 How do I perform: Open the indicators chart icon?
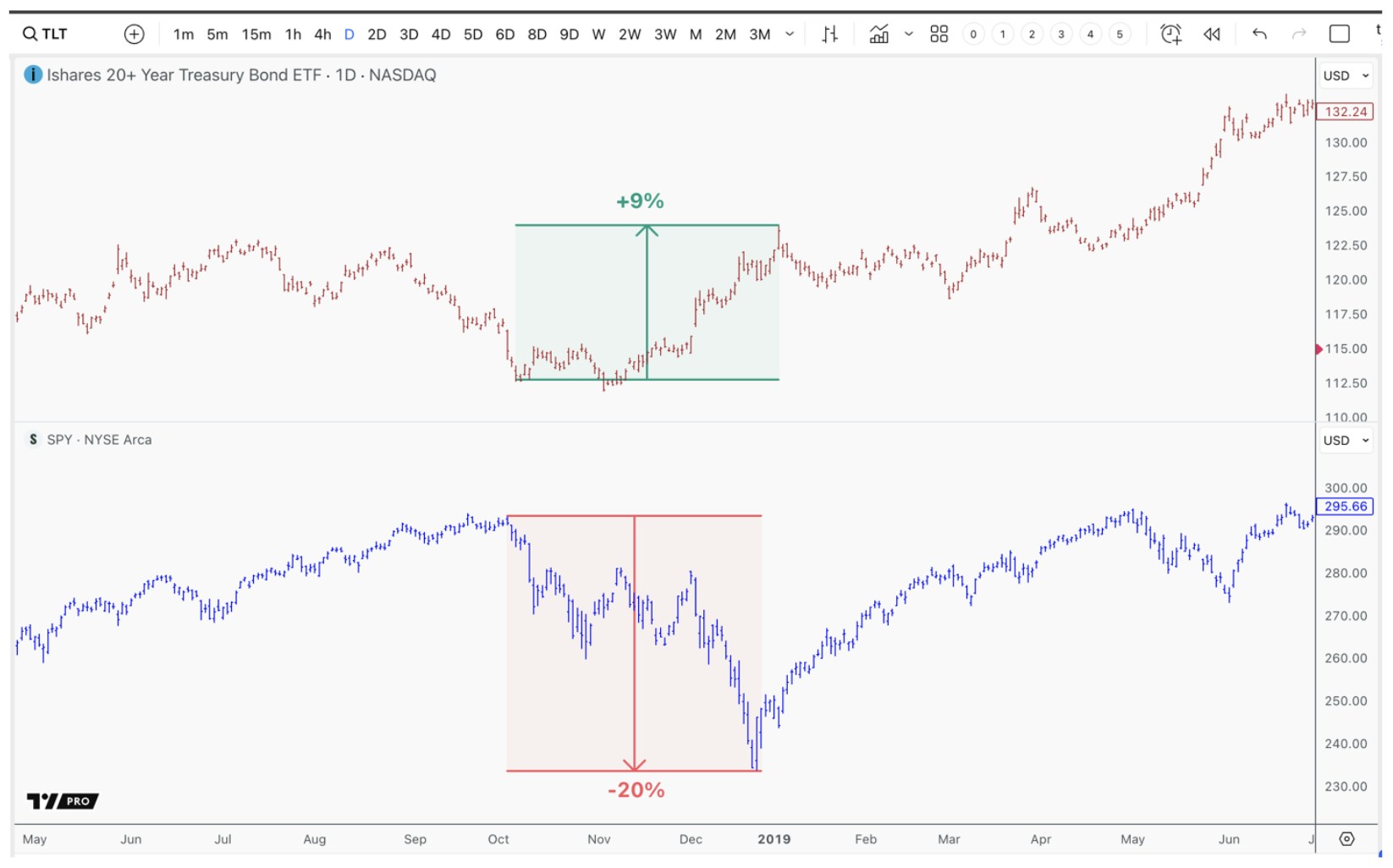879,34
